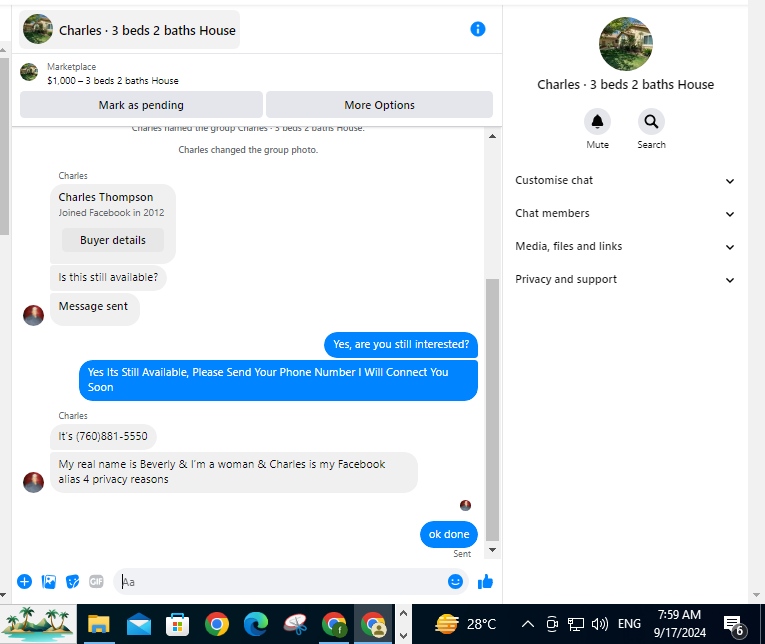The image size is (765, 644).
Task: View Buyer details for Charles Thompson
Action: point(113,240)
